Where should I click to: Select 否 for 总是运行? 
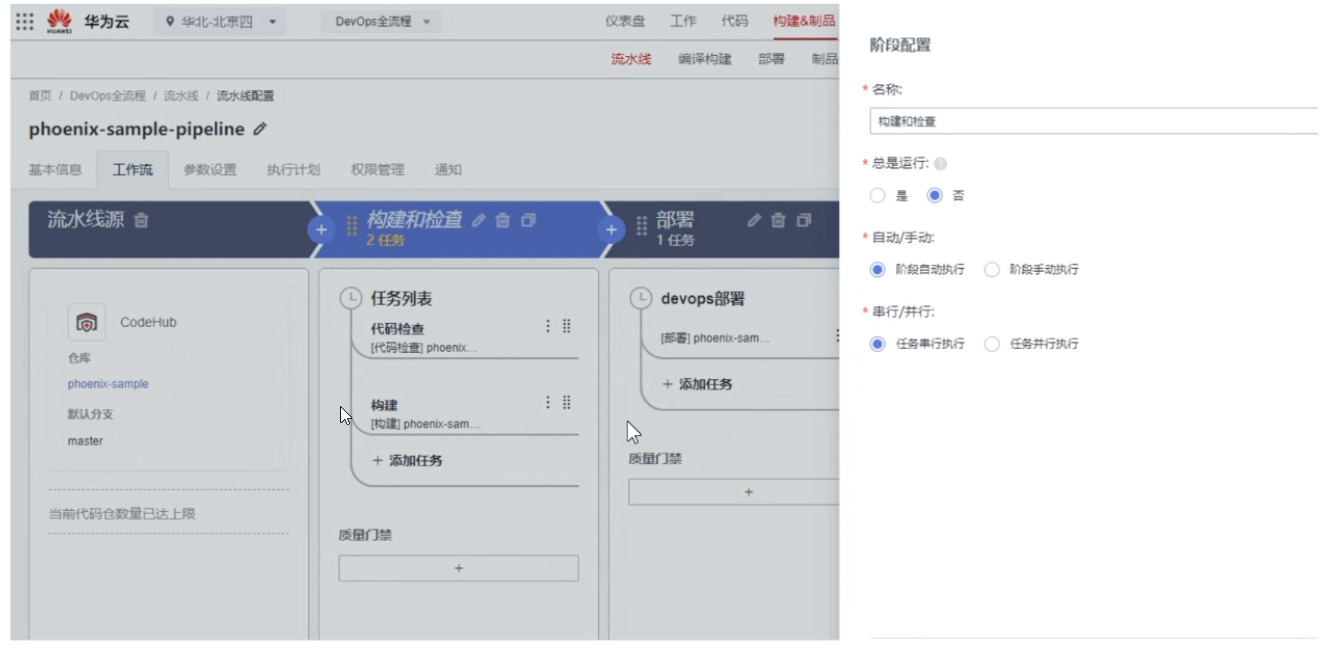935,196
